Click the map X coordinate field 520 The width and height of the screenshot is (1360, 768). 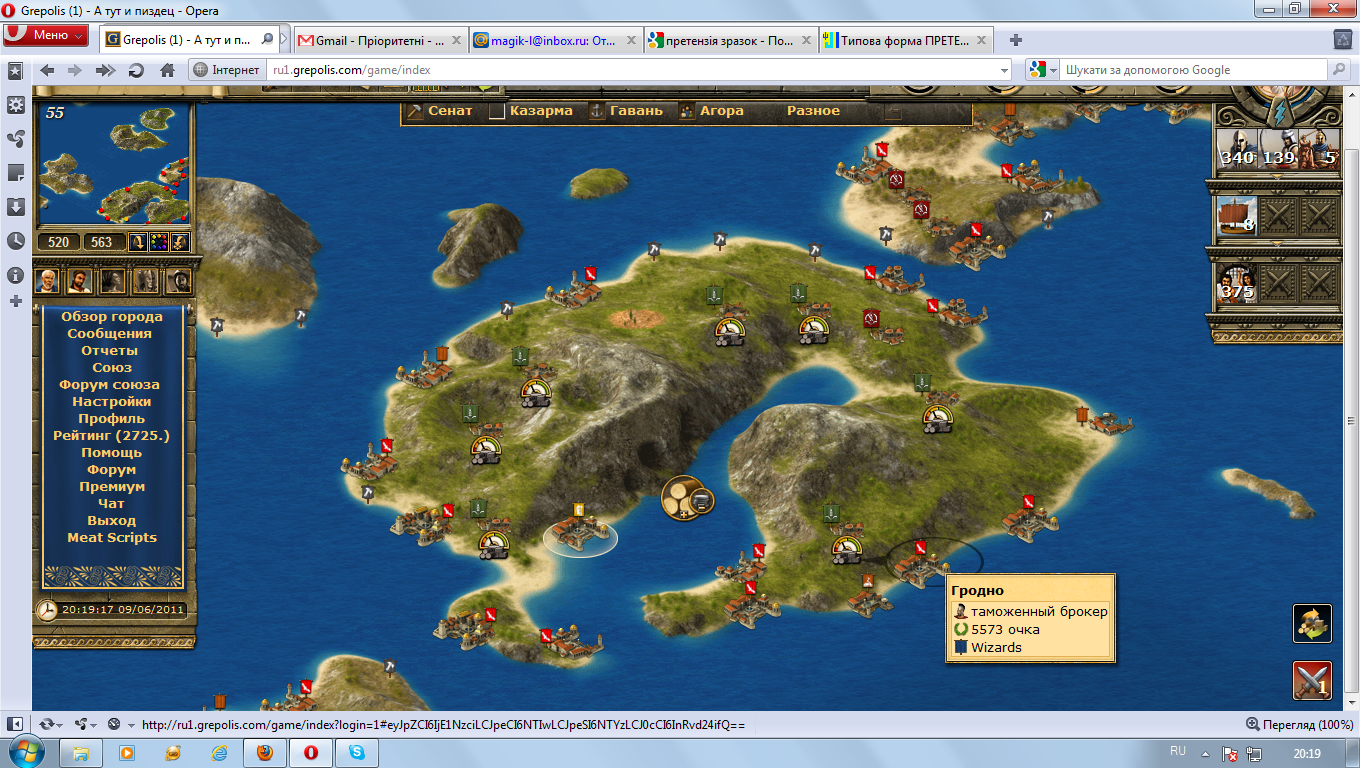pyautogui.click(x=59, y=242)
